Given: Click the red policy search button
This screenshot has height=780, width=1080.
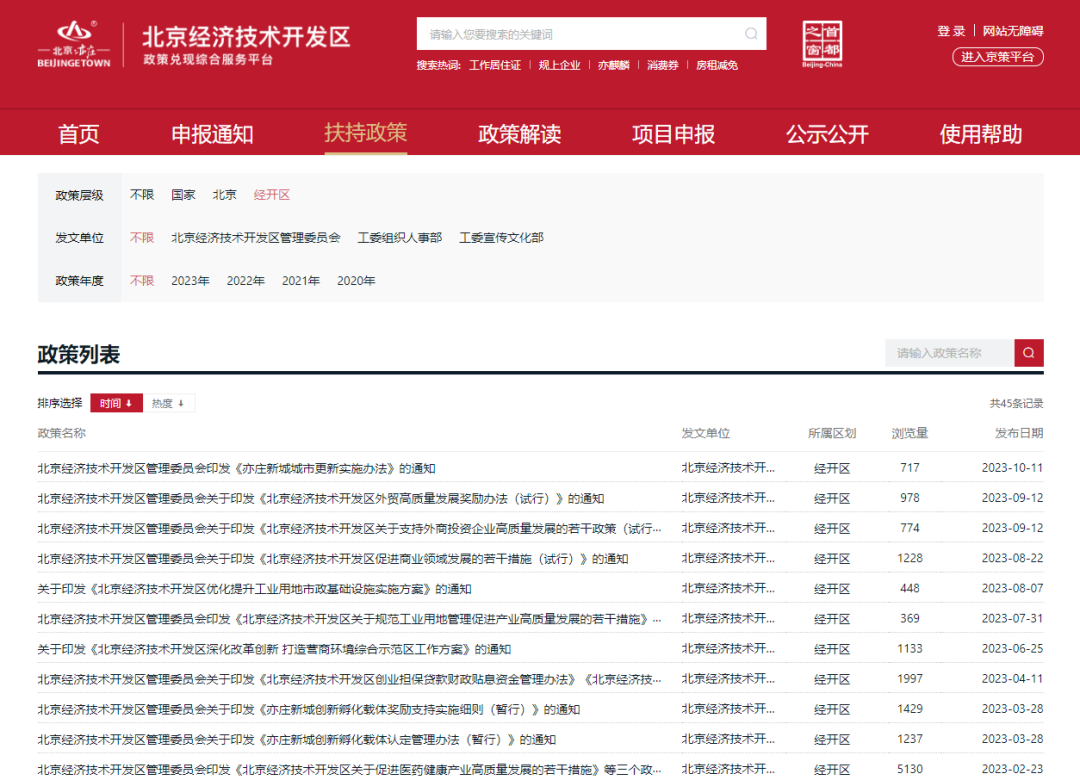Looking at the screenshot, I should click(x=1029, y=353).
